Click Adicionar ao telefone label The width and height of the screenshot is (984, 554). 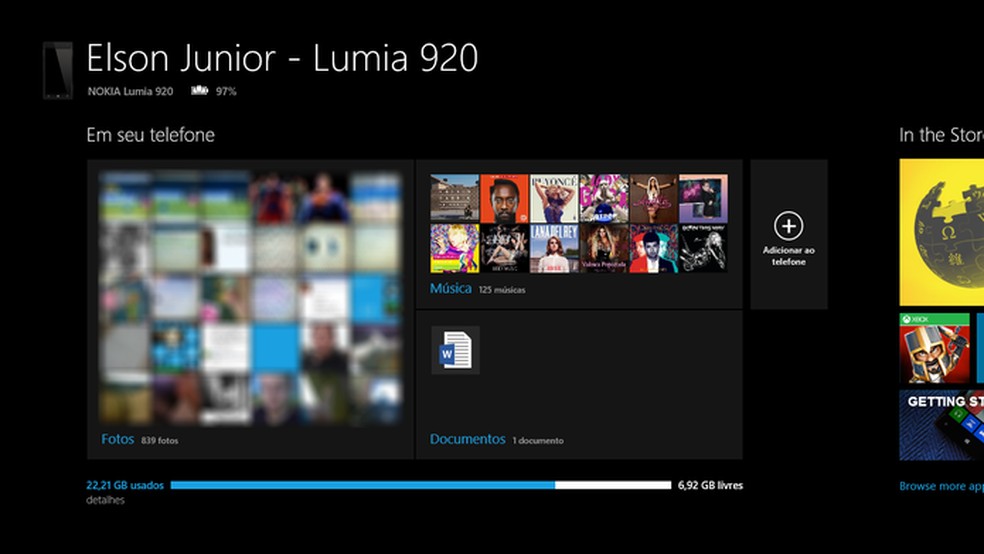pos(789,256)
